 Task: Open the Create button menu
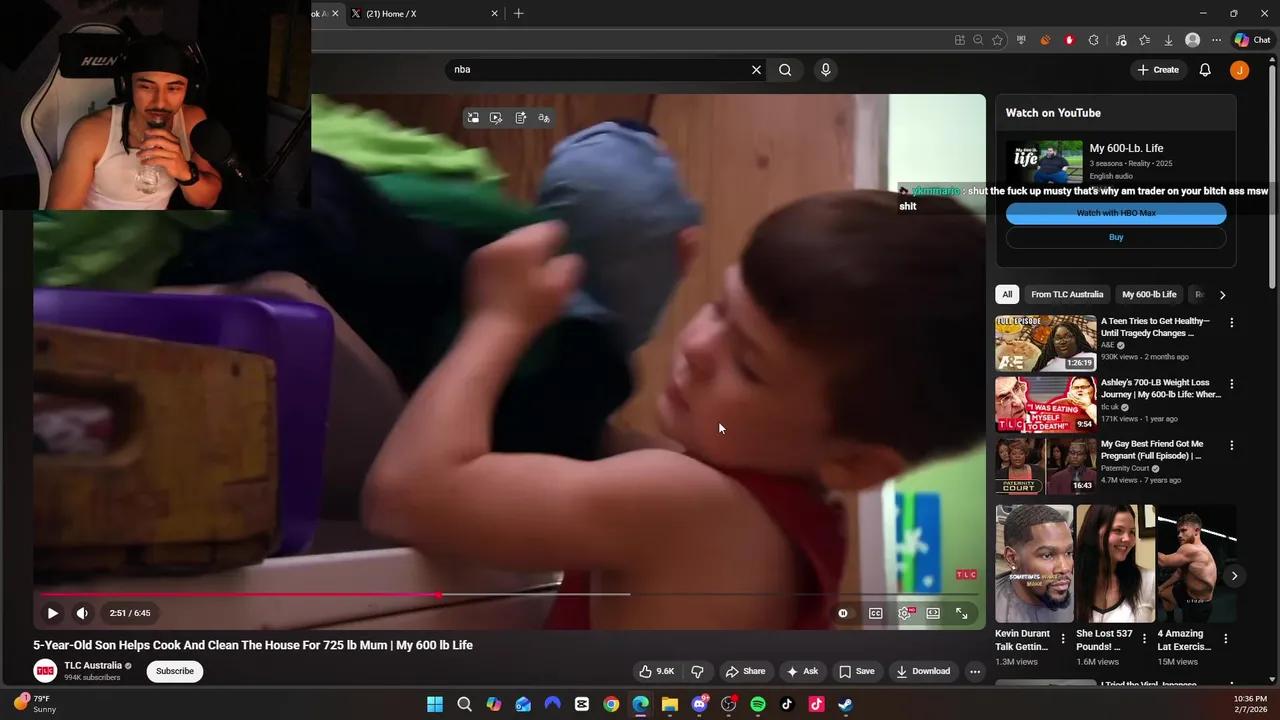pyautogui.click(x=1158, y=69)
